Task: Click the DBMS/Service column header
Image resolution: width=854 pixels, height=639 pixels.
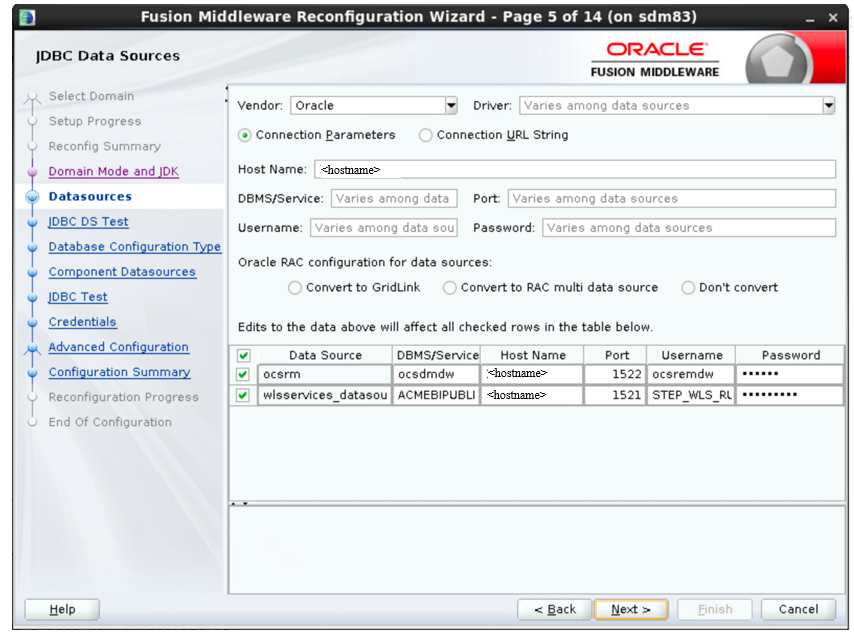Action: pos(437,355)
